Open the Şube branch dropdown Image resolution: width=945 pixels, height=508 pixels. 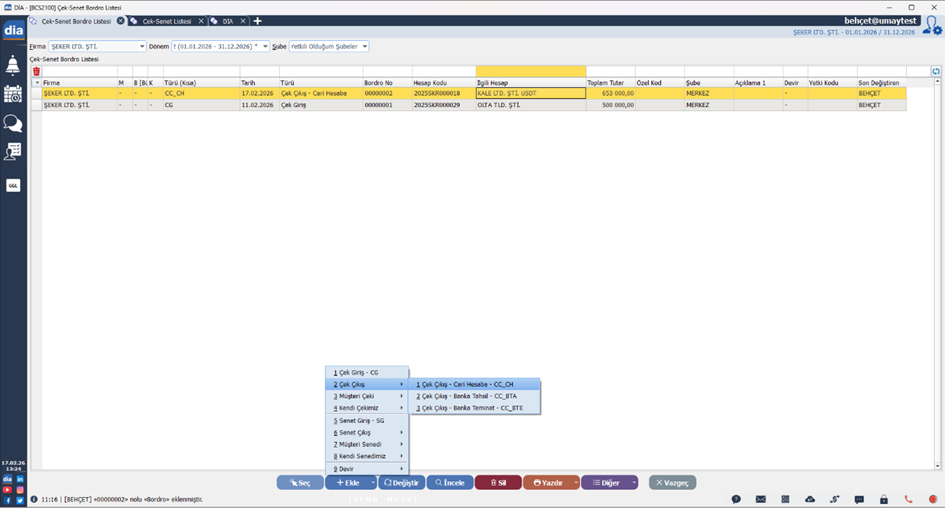click(364, 46)
